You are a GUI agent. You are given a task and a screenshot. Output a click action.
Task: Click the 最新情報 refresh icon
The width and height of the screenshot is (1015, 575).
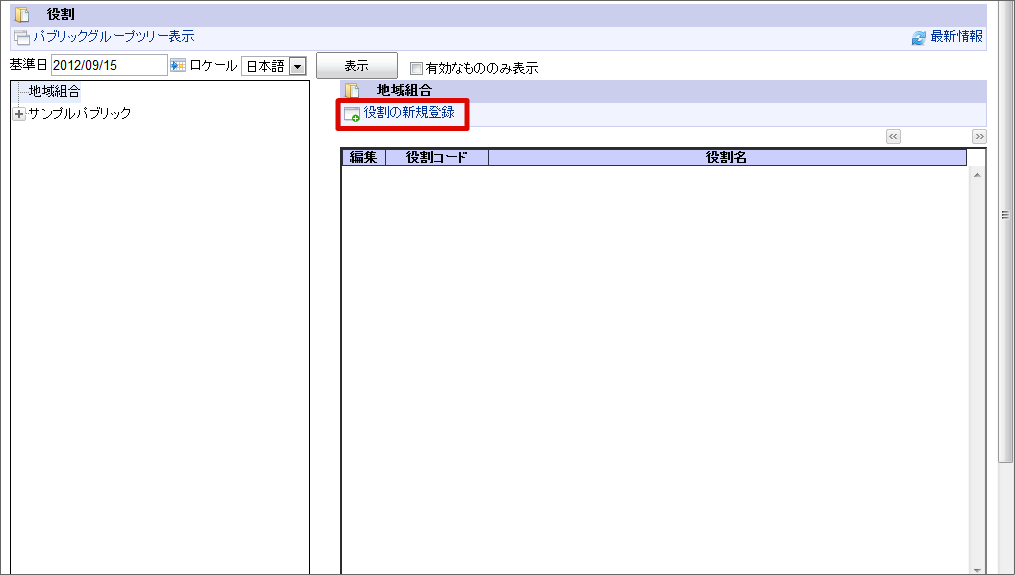[x=919, y=38]
